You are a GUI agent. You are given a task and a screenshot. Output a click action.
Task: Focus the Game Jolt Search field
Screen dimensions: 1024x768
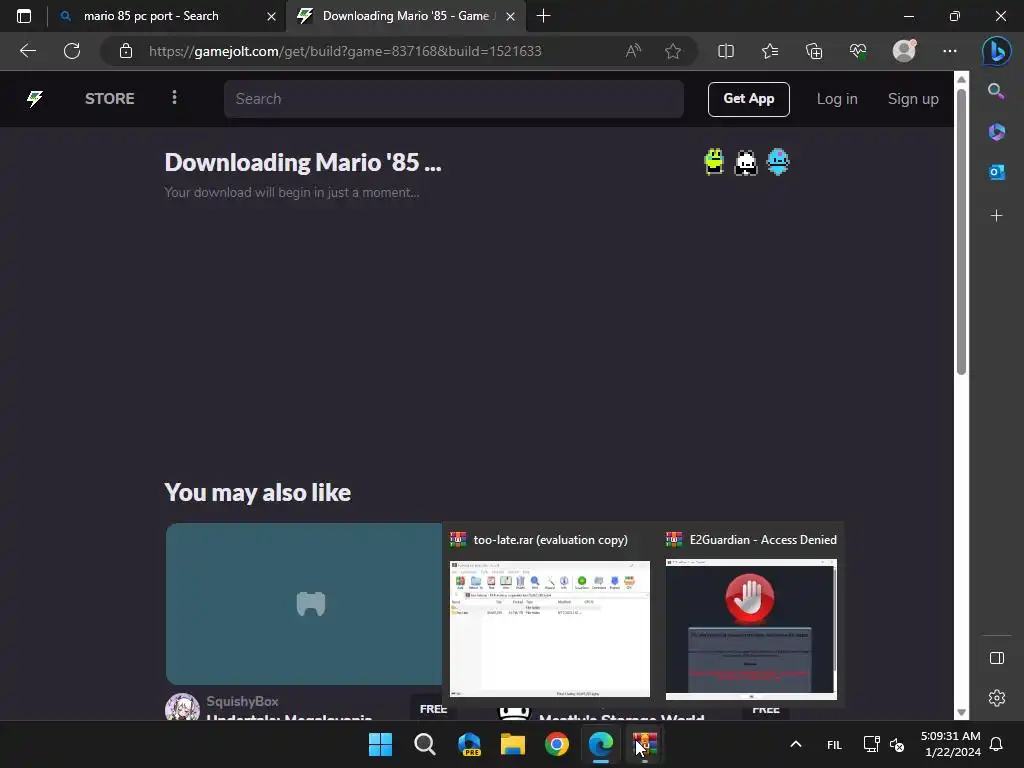tap(454, 99)
